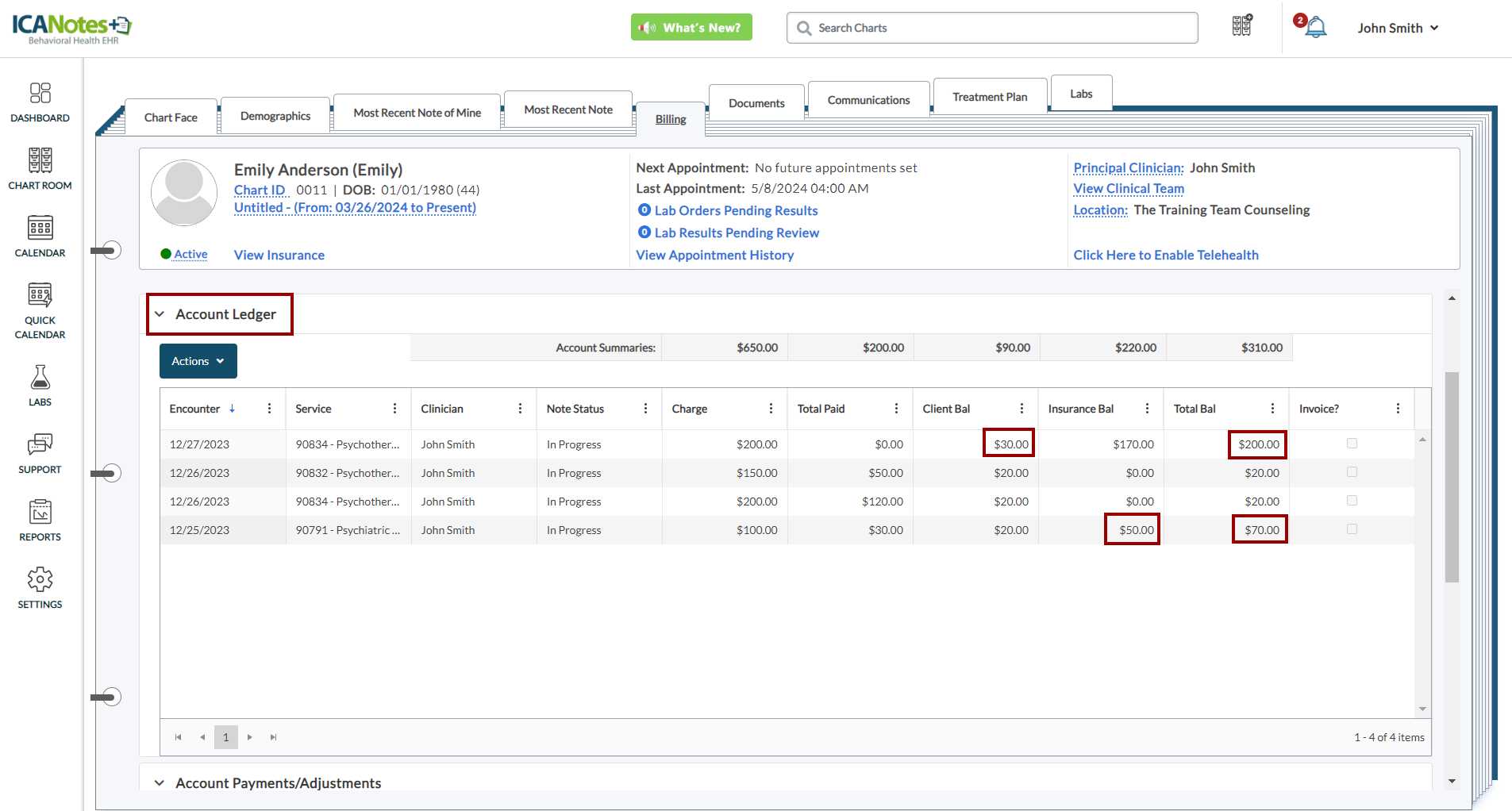Screen dimensions: 1512x811
Task: Open the Dashboard from the sidebar
Action: (40, 94)
